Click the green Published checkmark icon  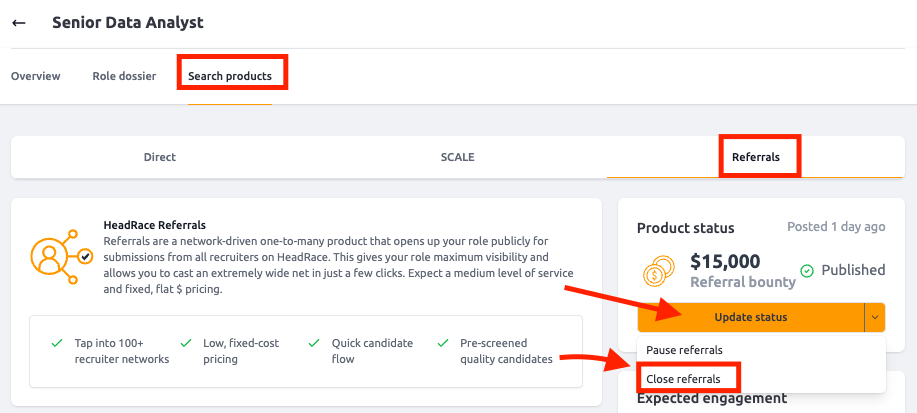tap(807, 270)
